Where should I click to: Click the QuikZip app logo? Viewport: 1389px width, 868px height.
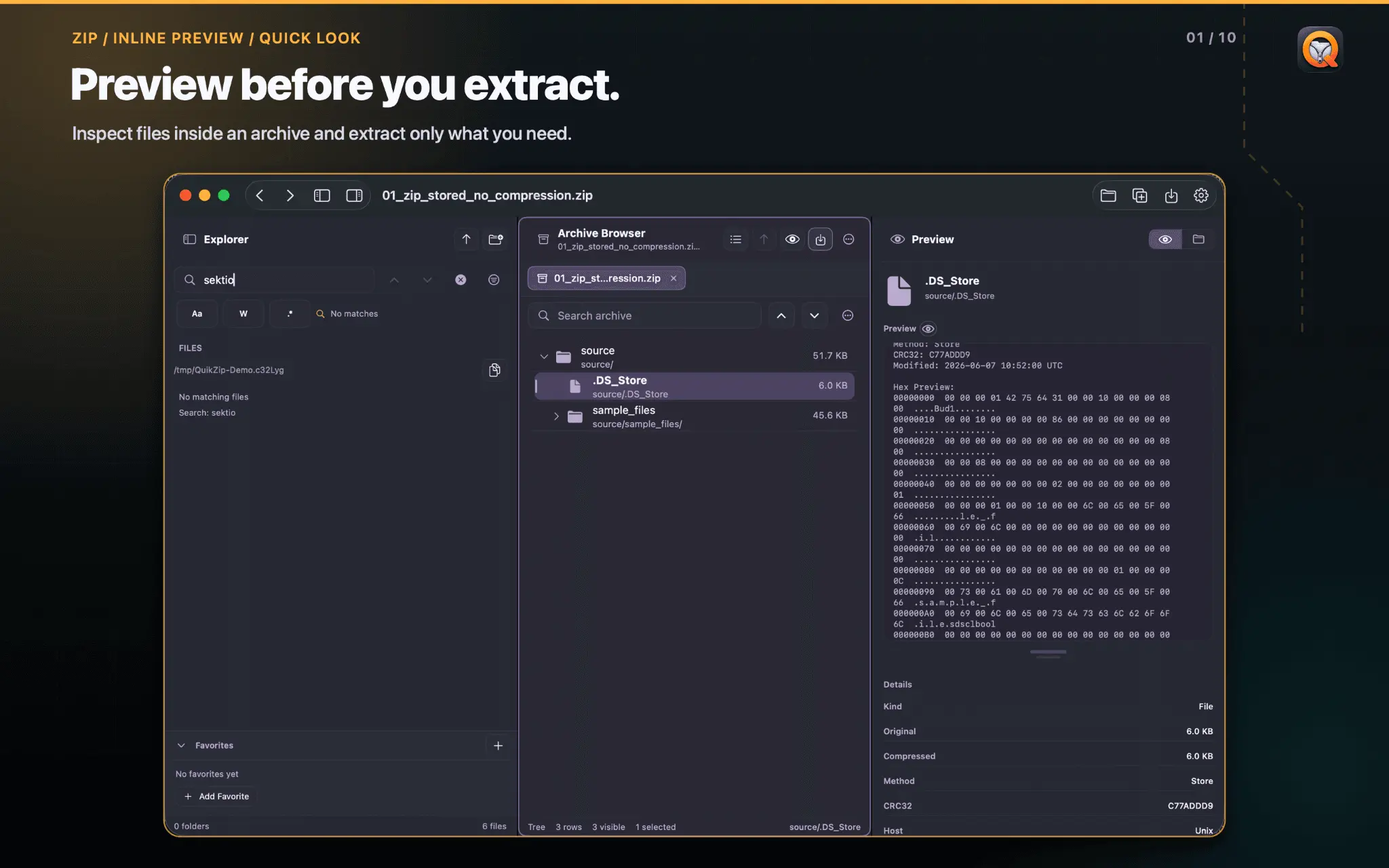point(1320,50)
